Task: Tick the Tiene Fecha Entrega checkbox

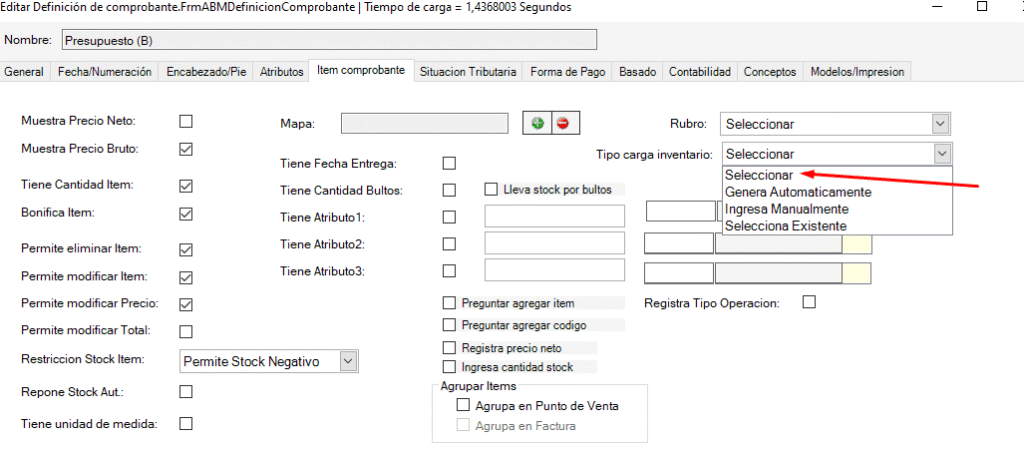Action: [x=449, y=163]
